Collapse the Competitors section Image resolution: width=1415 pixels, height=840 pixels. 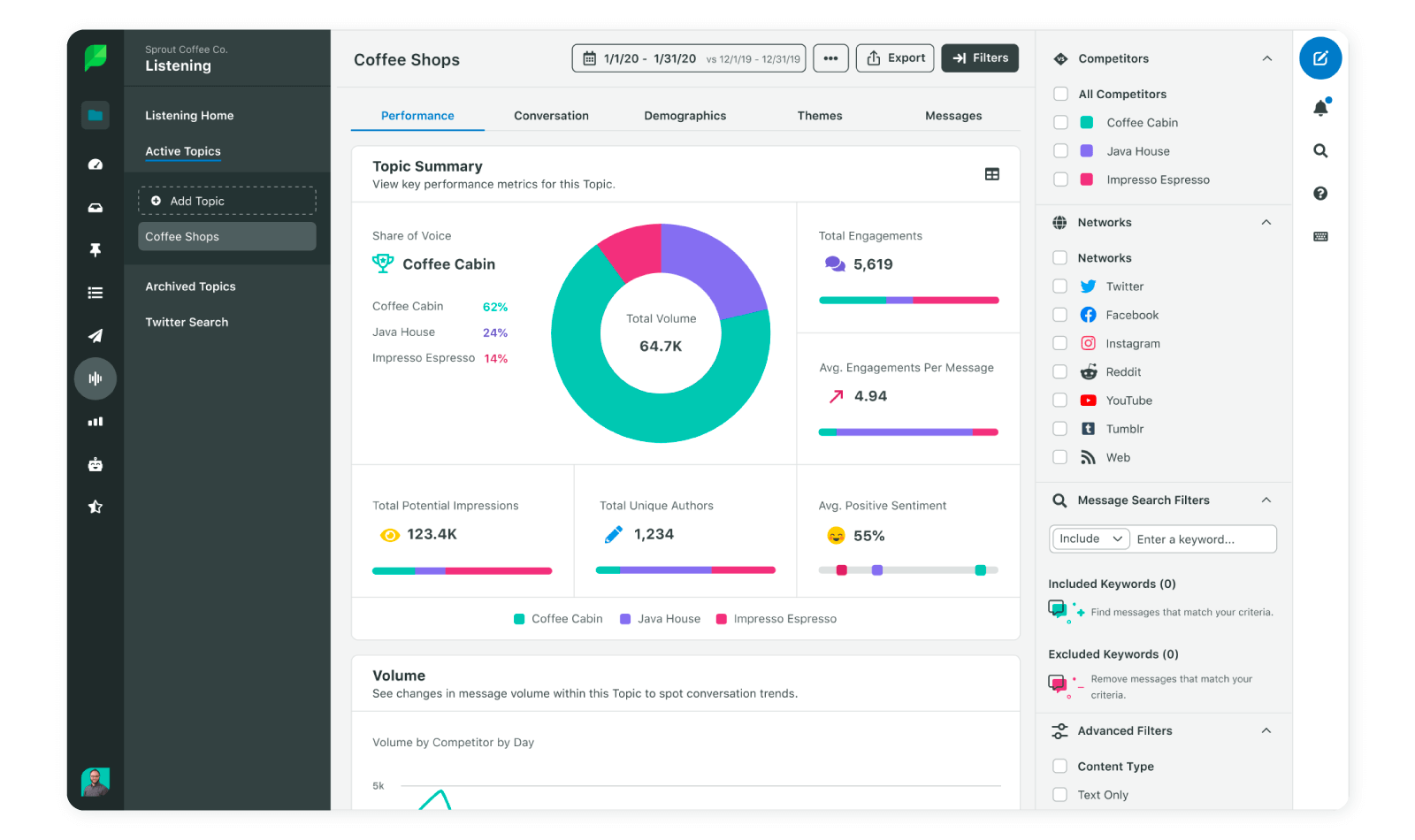pyautogui.click(x=1267, y=58)
